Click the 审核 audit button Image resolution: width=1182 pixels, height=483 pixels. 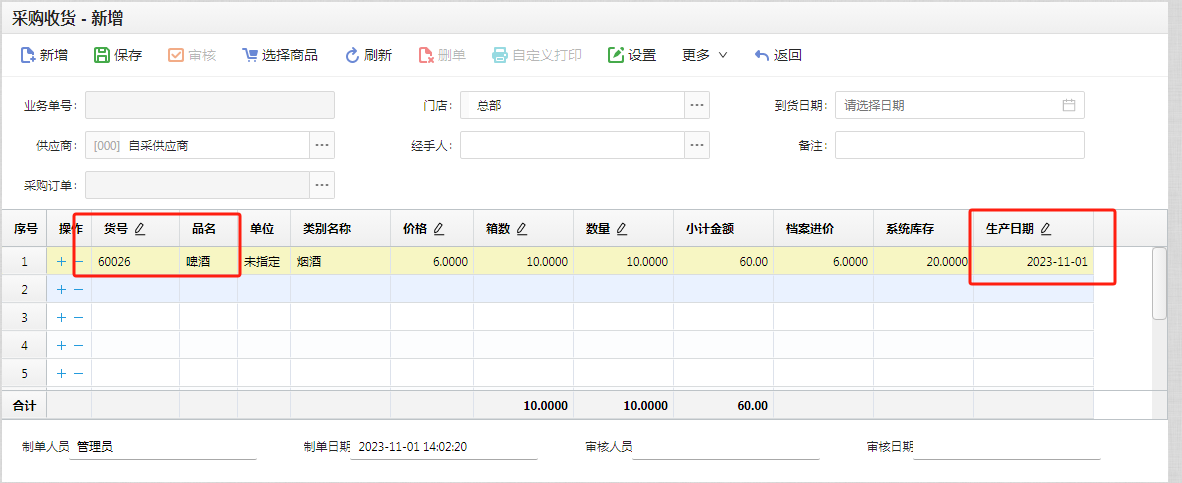click(x=191, y=55)
